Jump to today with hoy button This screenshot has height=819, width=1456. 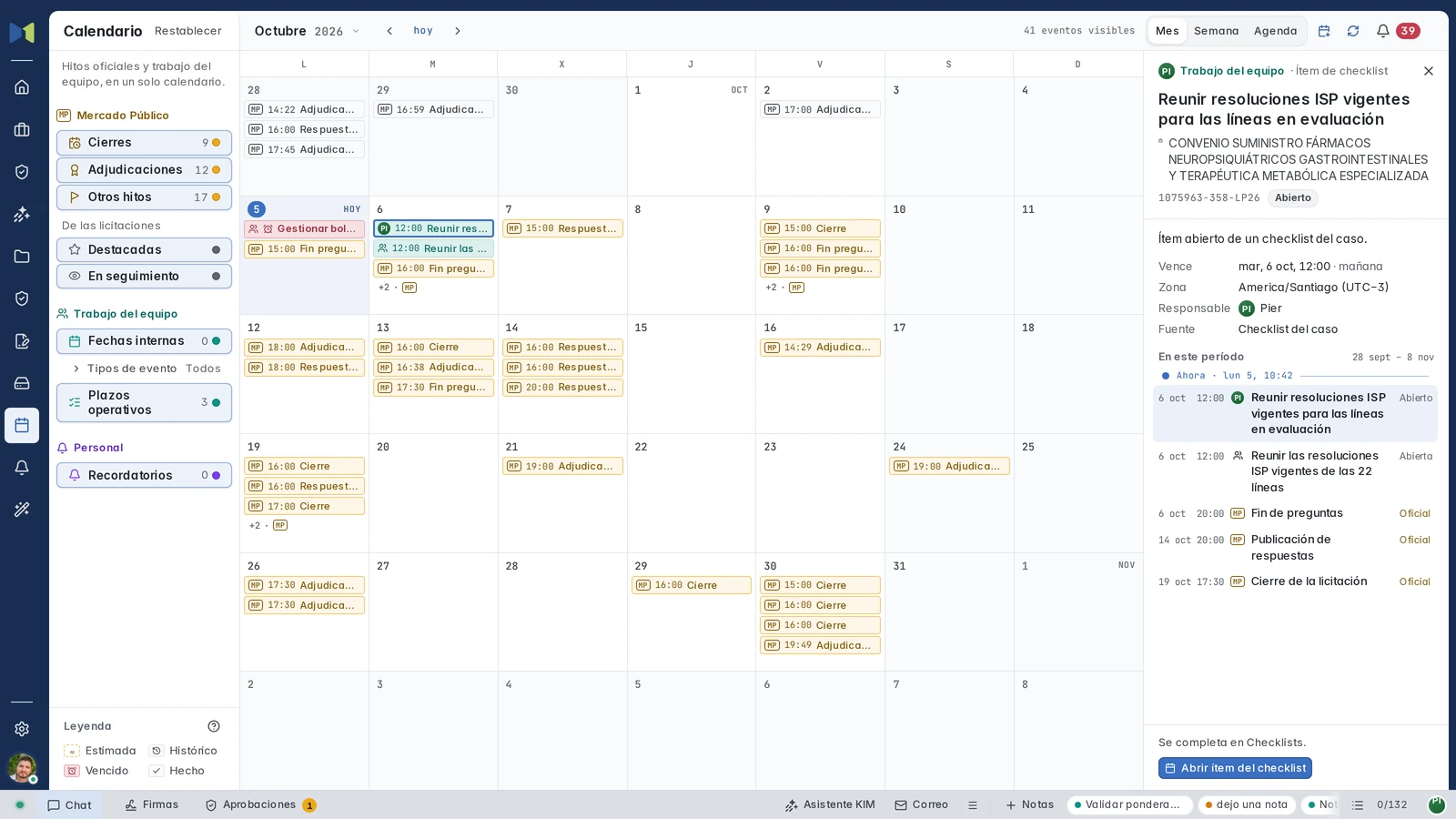[x=423, y=31]
